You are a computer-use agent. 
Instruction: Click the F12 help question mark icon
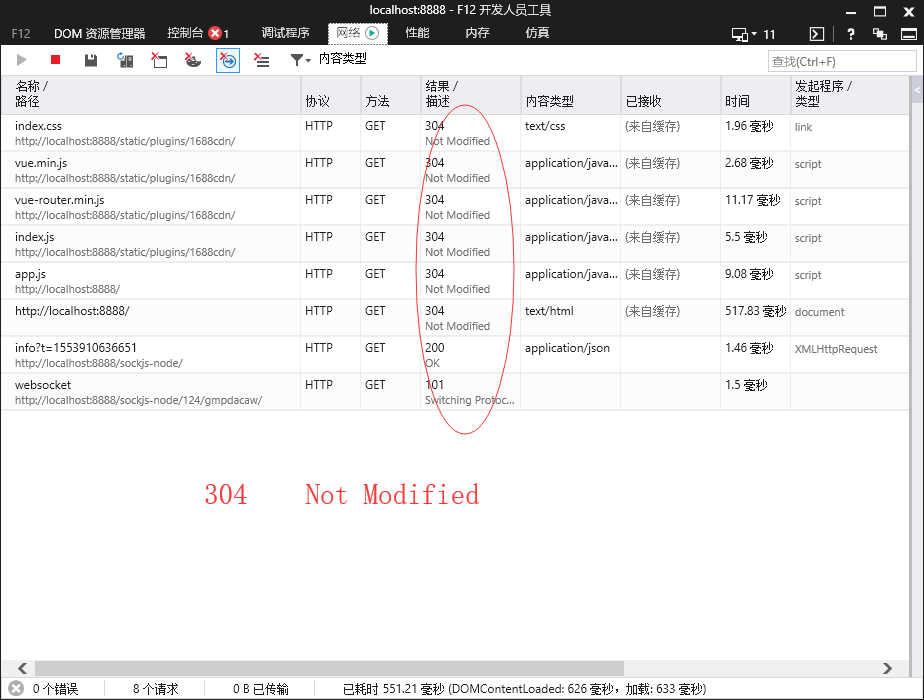click(850, 33)
